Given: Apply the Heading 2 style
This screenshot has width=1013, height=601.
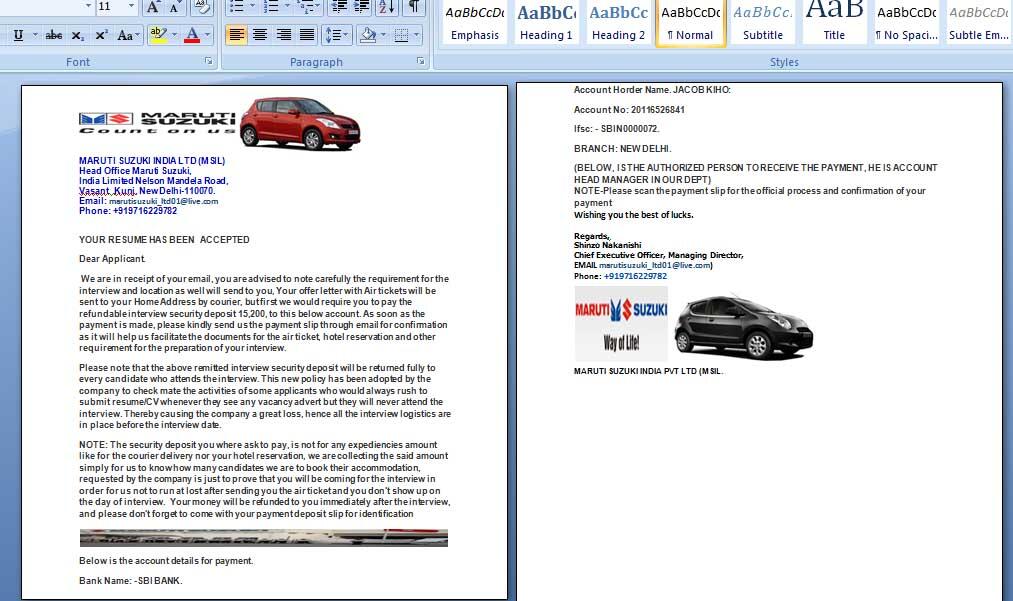Looking at the screenshot, I should pos(618,23).
